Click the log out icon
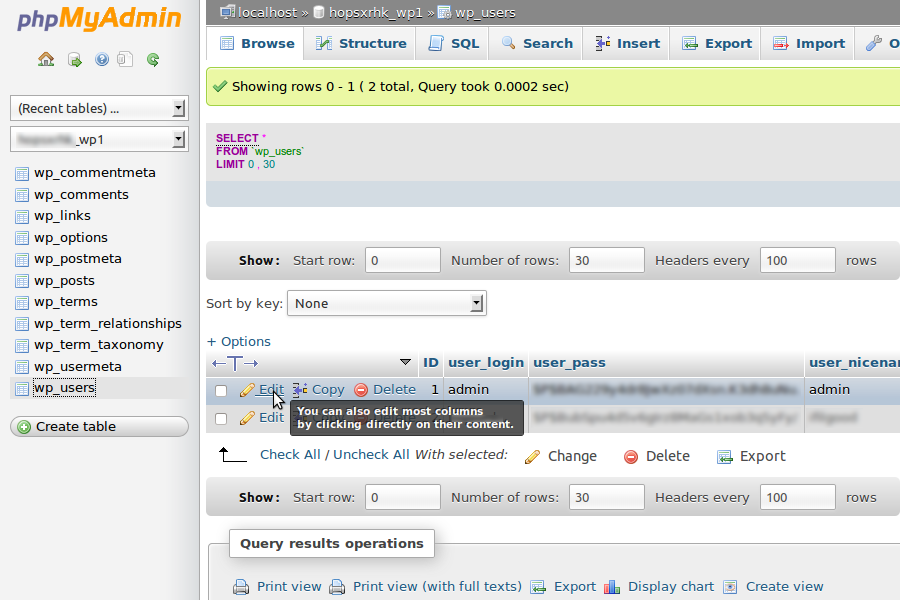This screenshot has width=900, height=600. tap(75, 59)
